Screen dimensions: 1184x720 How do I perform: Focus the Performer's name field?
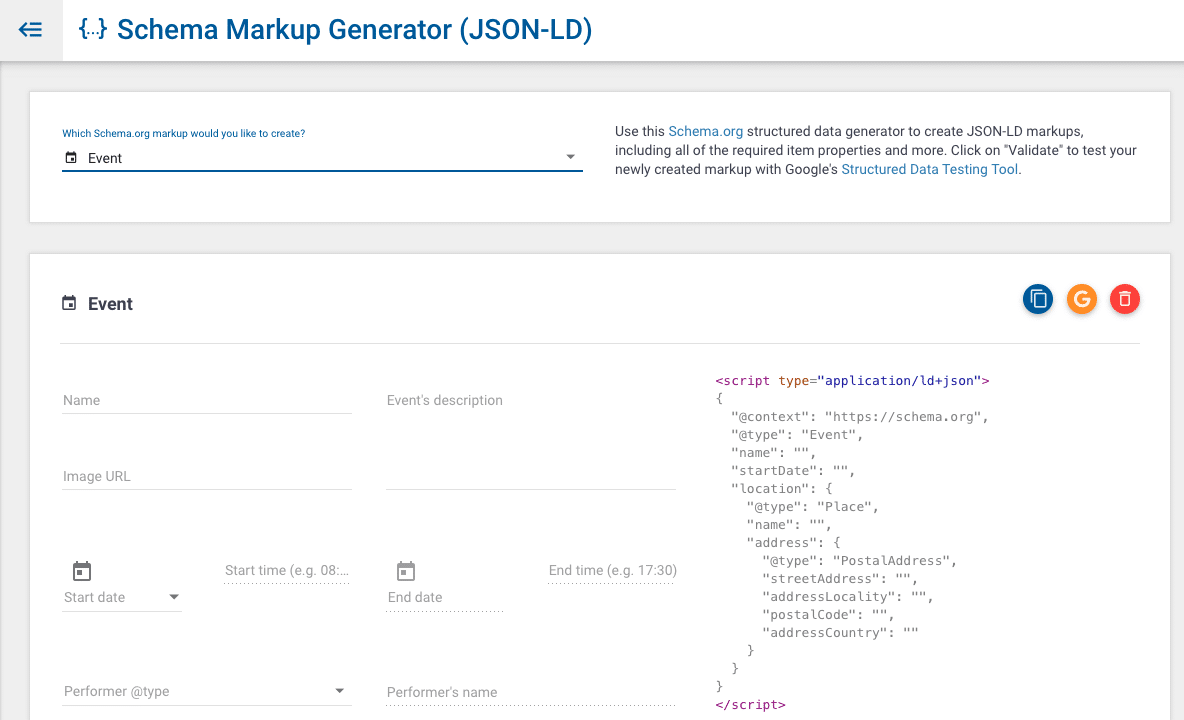coord(531,692)
